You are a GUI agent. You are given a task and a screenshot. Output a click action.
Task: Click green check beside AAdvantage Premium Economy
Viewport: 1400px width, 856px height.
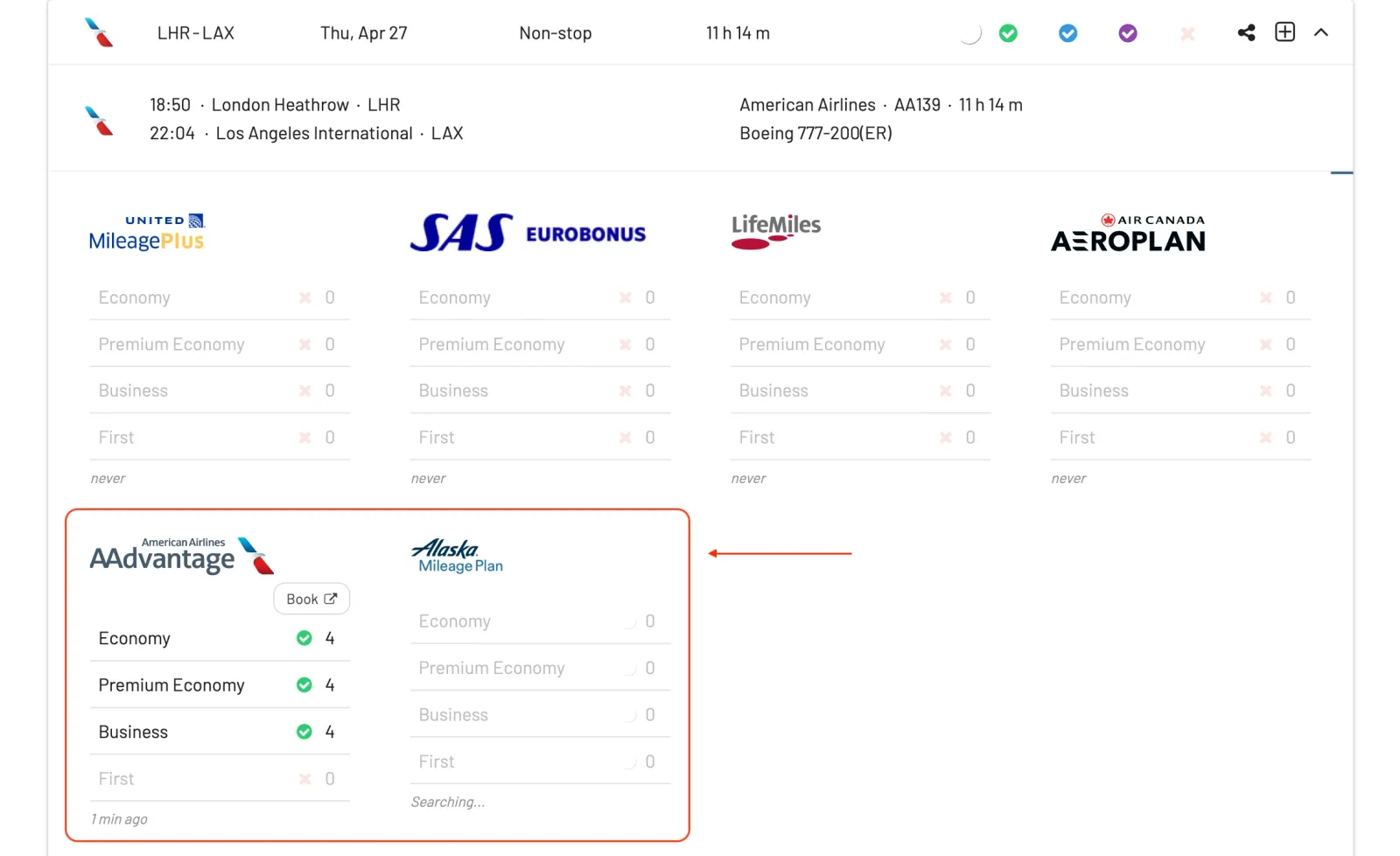pos(304,684)
